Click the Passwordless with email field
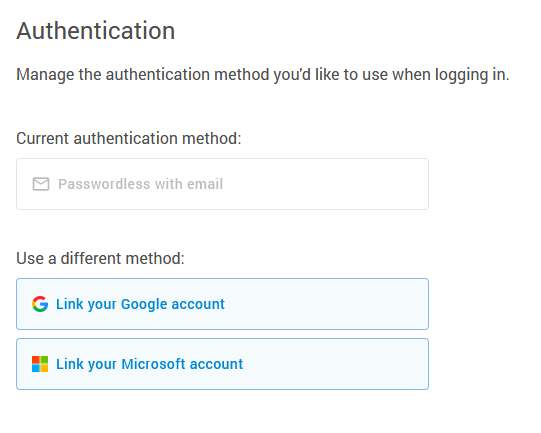541x433 pixels. tap(223, 184)
